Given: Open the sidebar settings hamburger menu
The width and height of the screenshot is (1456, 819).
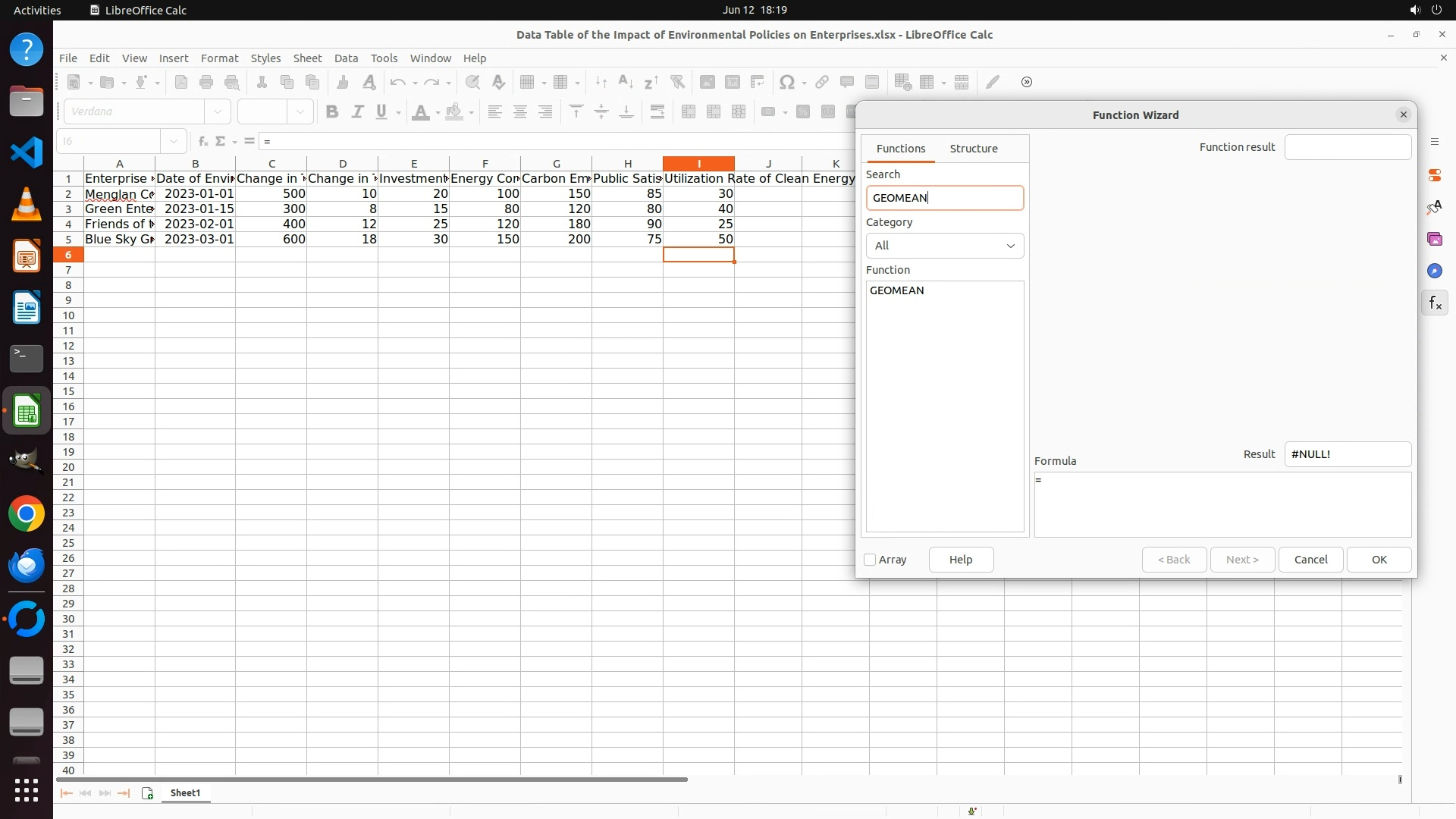Looking at the screenshot, I should (1434, 142).
